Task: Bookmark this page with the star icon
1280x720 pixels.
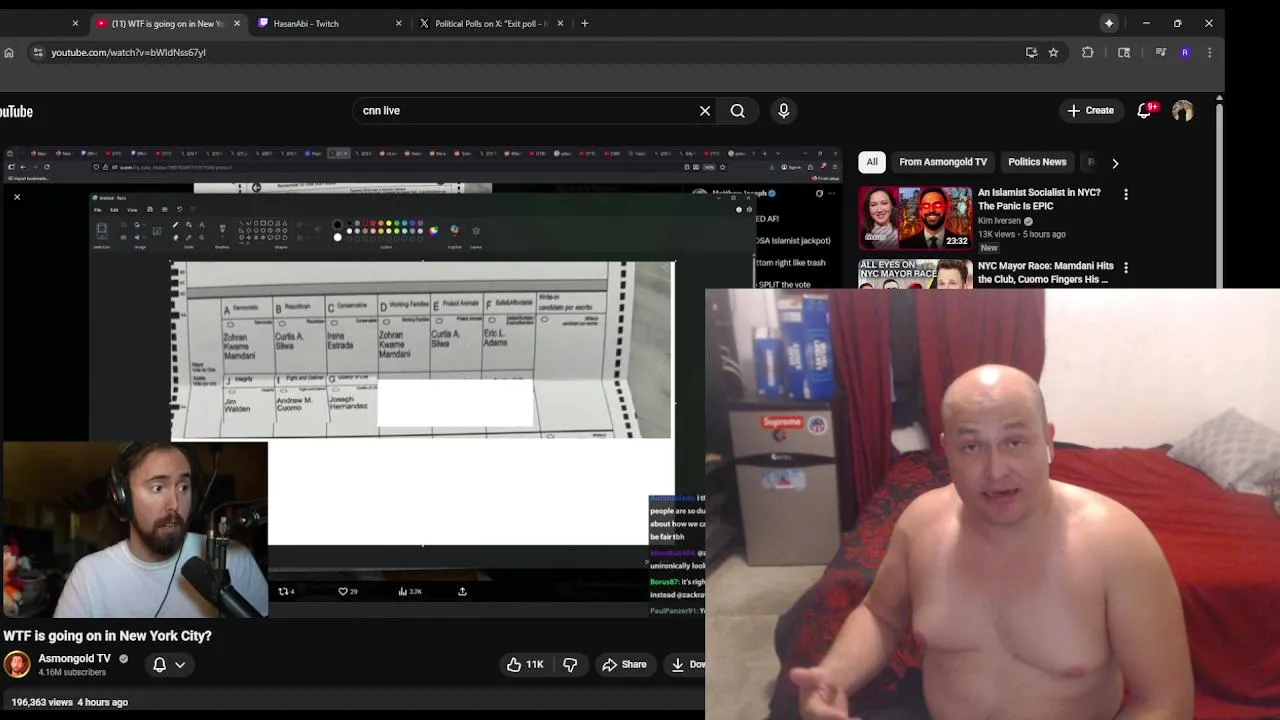Action: (1053, 52)
